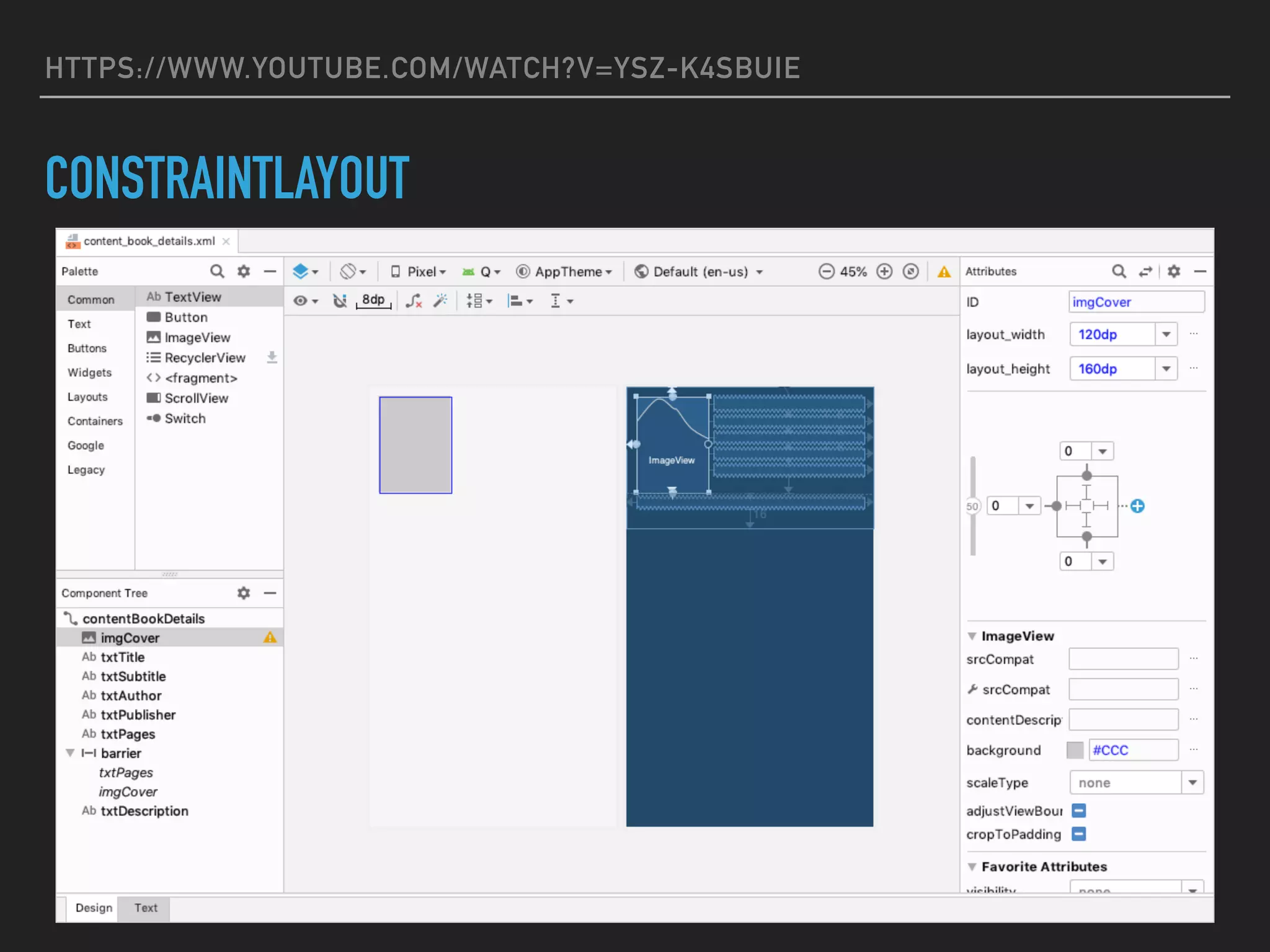Toggle autoconnect magnet icon
This screenshot has height=952, width=1270.
tap(339, 301)
